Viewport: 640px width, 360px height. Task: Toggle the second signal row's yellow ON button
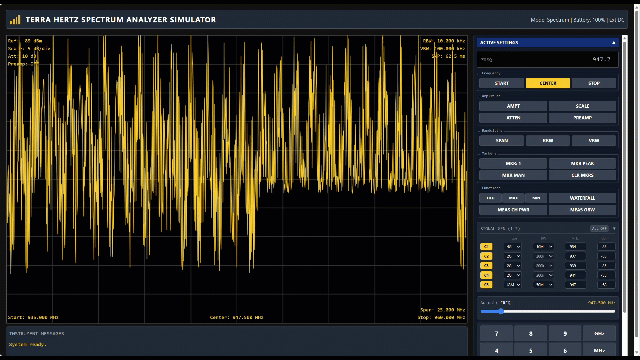486,256
